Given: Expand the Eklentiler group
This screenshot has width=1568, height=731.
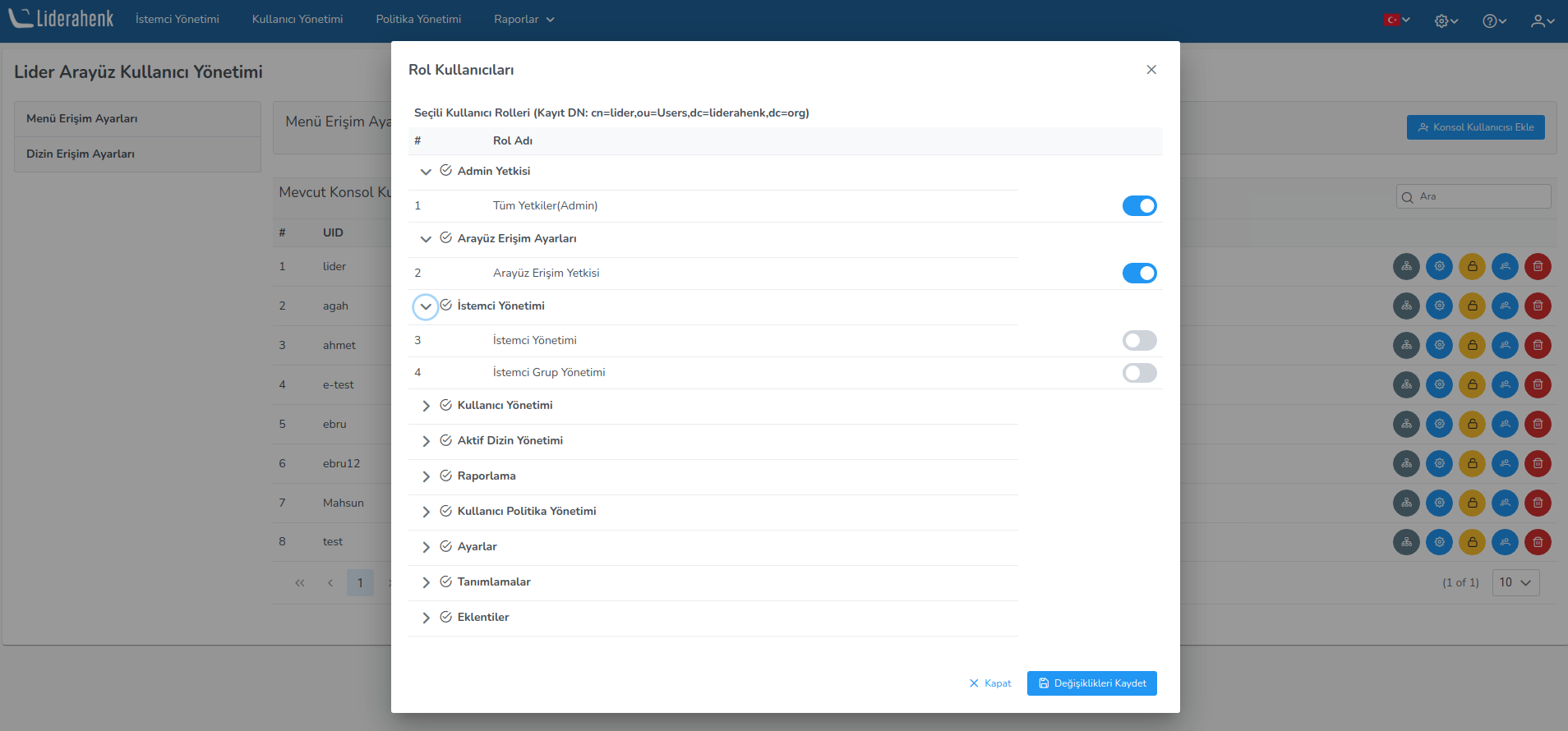Looking at the screenshot, I should (426, 618).
